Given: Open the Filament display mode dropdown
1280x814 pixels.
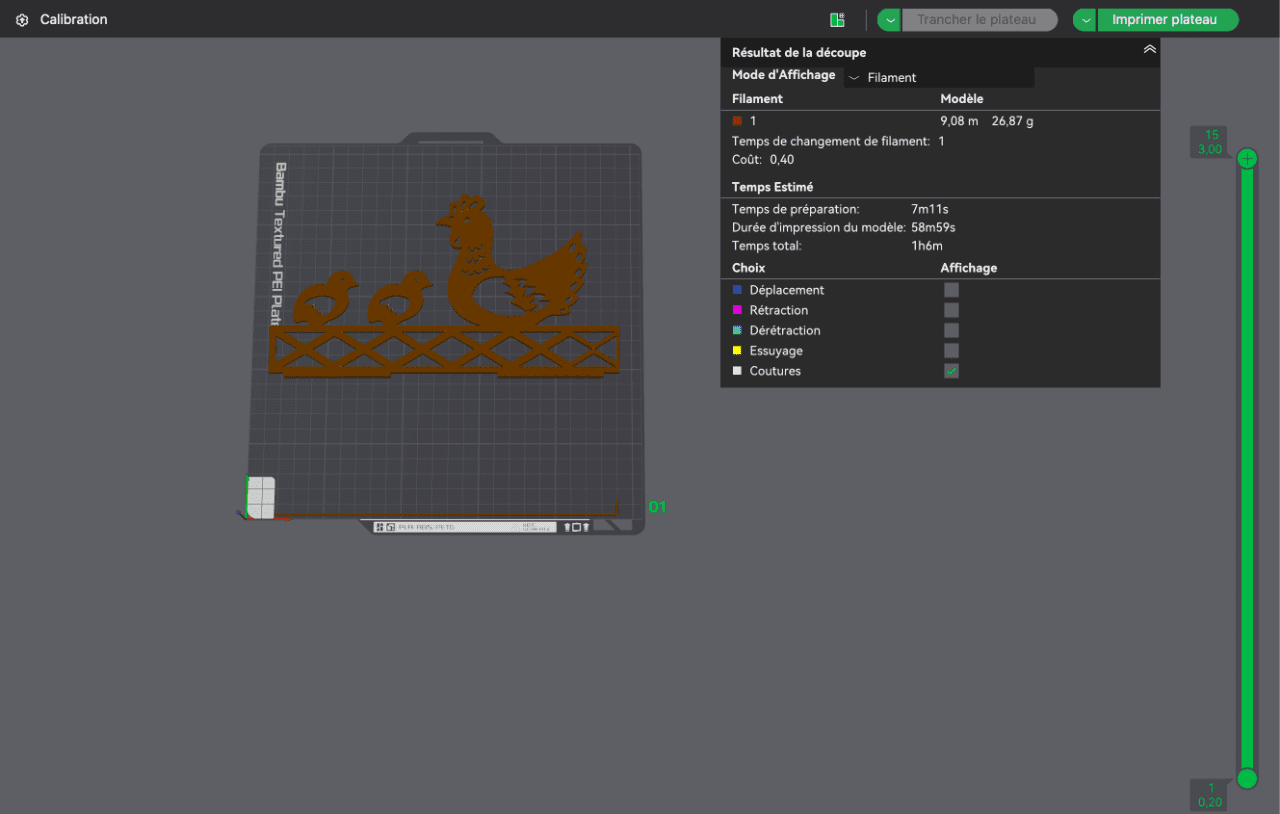Looking at the screenshot, I should (938, 77).
